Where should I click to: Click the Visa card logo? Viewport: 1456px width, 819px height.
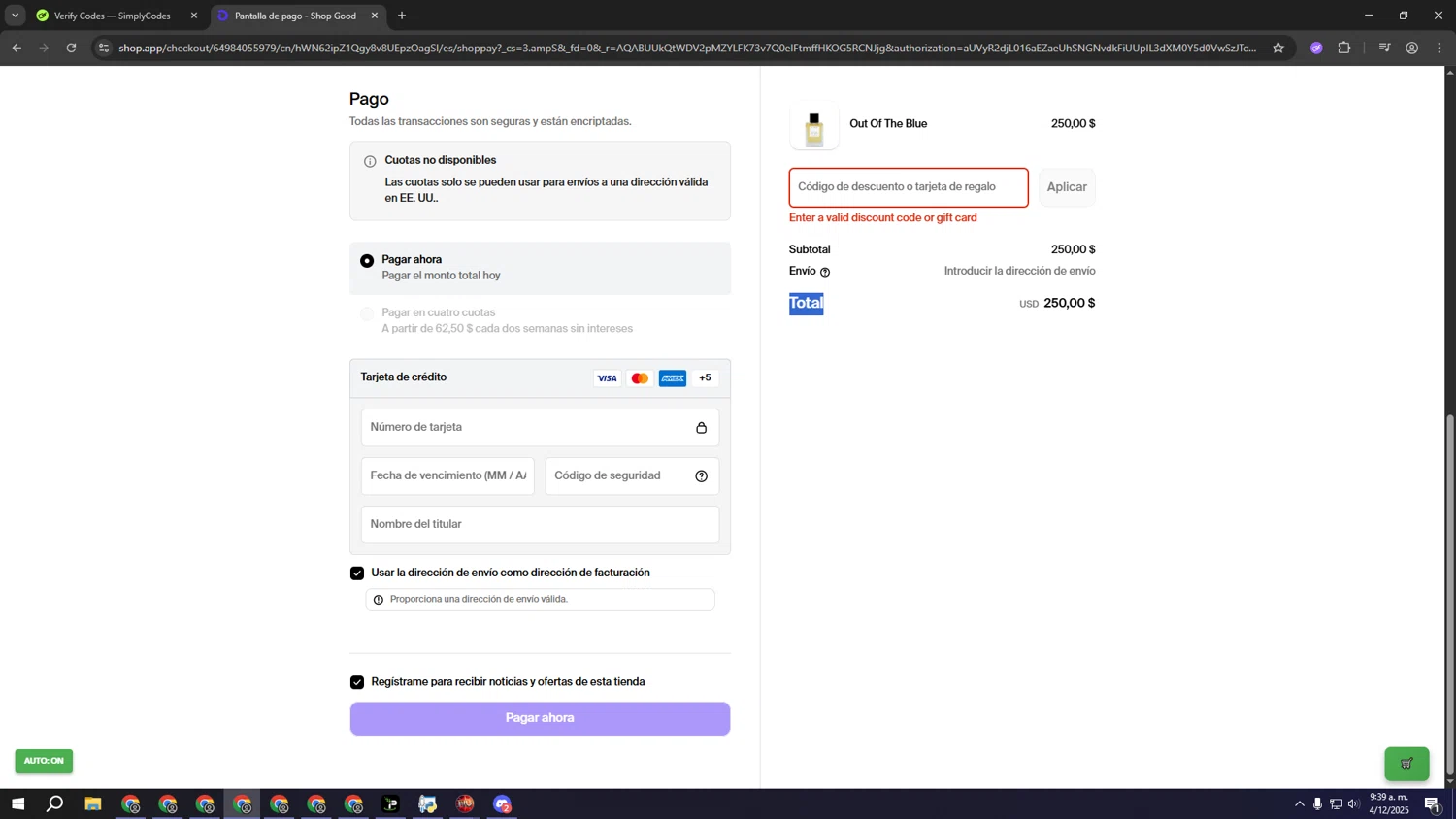(608, 378)
